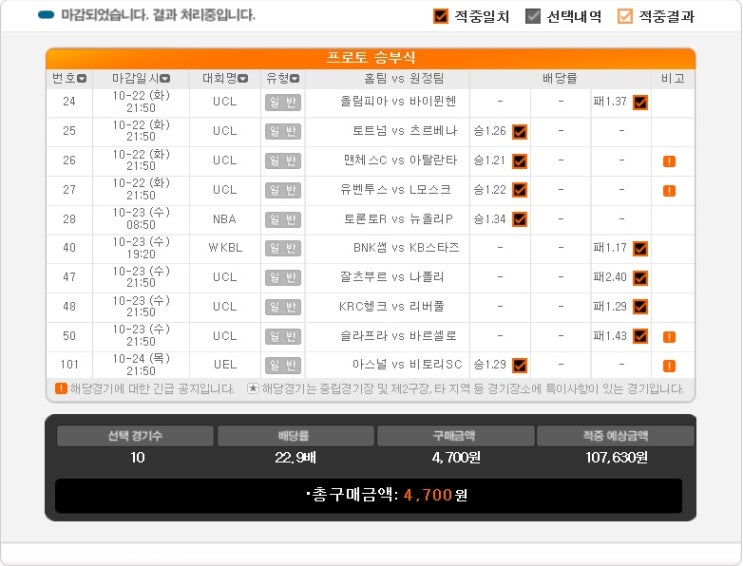Click the 일반 type badge for NBA match 28

(x=283, y=219)
